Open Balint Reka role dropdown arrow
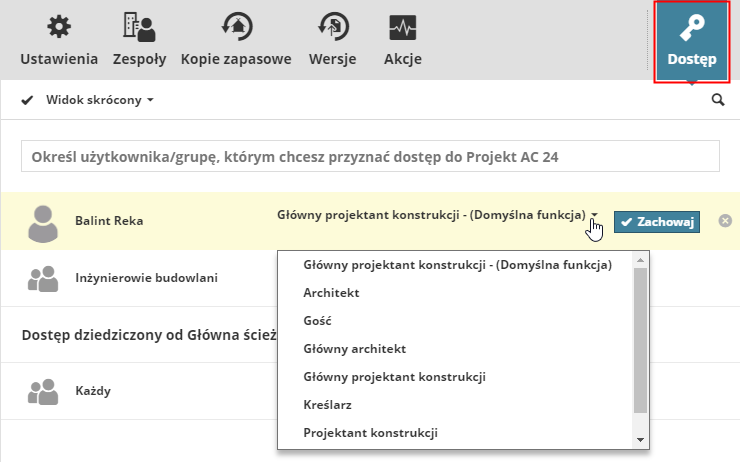 tap(594, 215)
